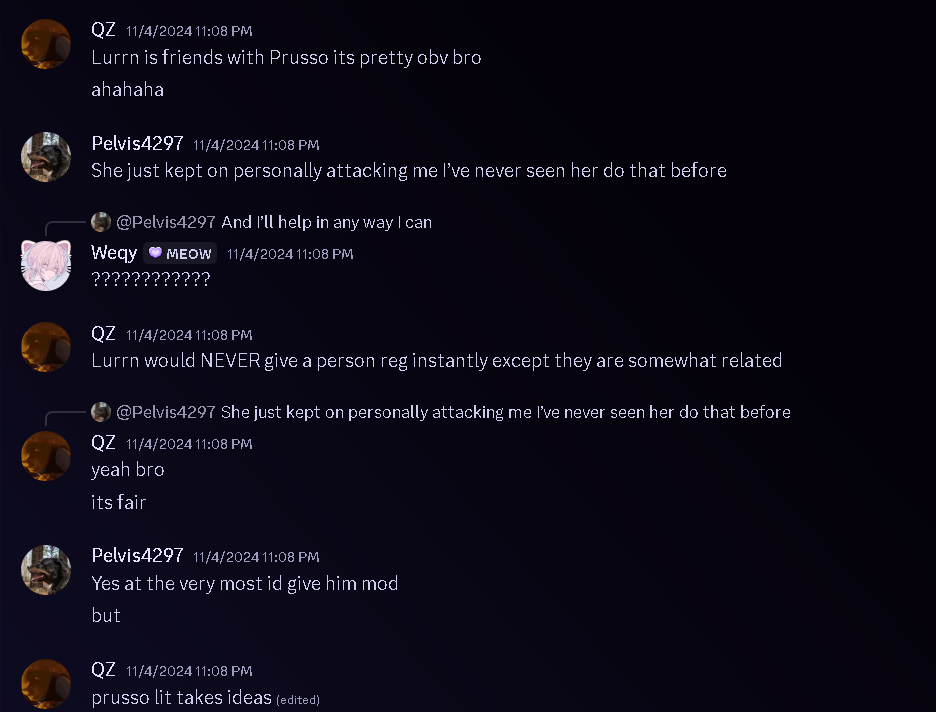The height and width of the screenshot is (712, 936).
Task: Click small reply avatar before 'And I'll help'
Action: [x=101, y=222]
